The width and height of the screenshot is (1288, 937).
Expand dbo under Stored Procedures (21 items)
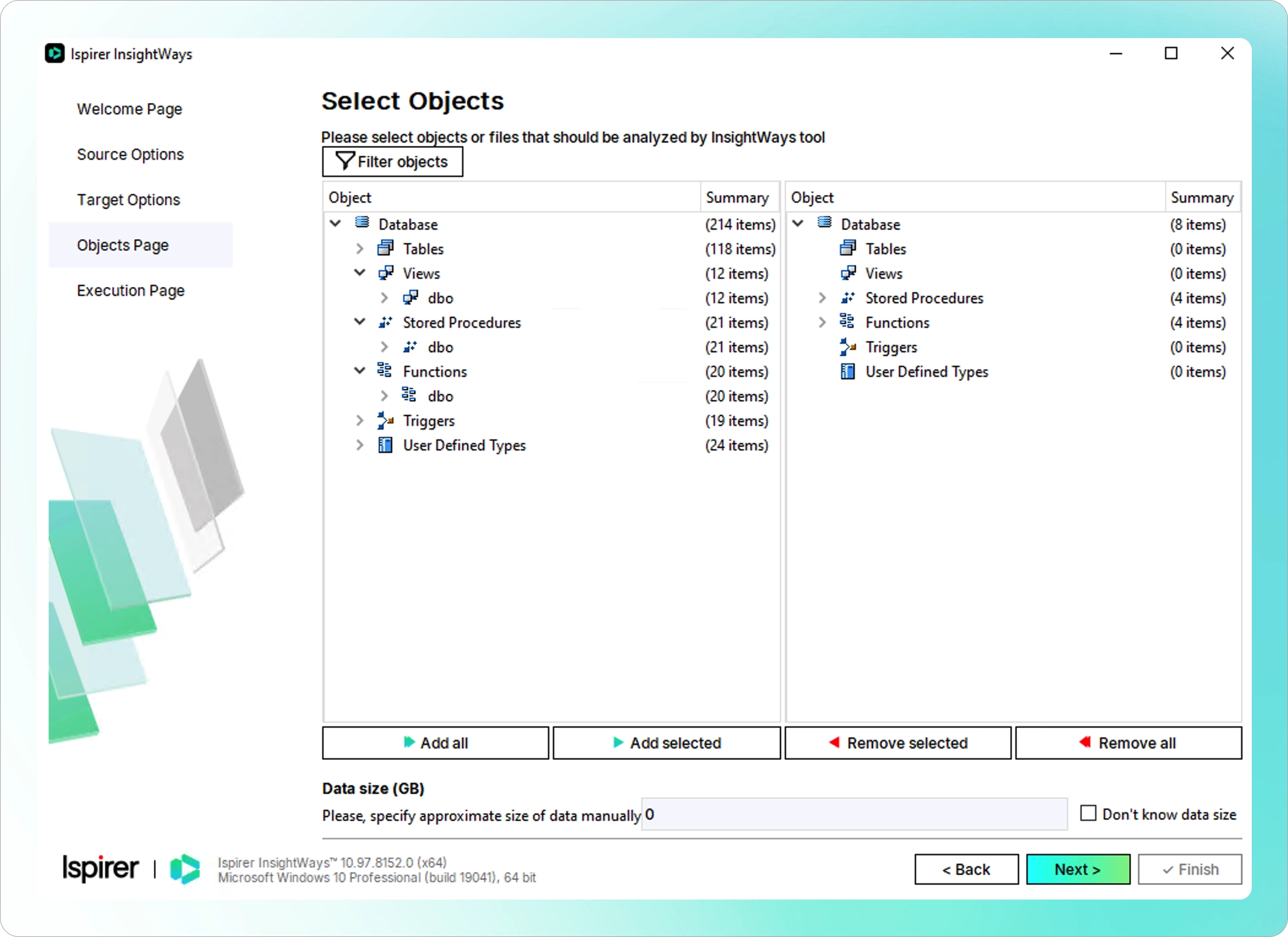pos(385,346)
